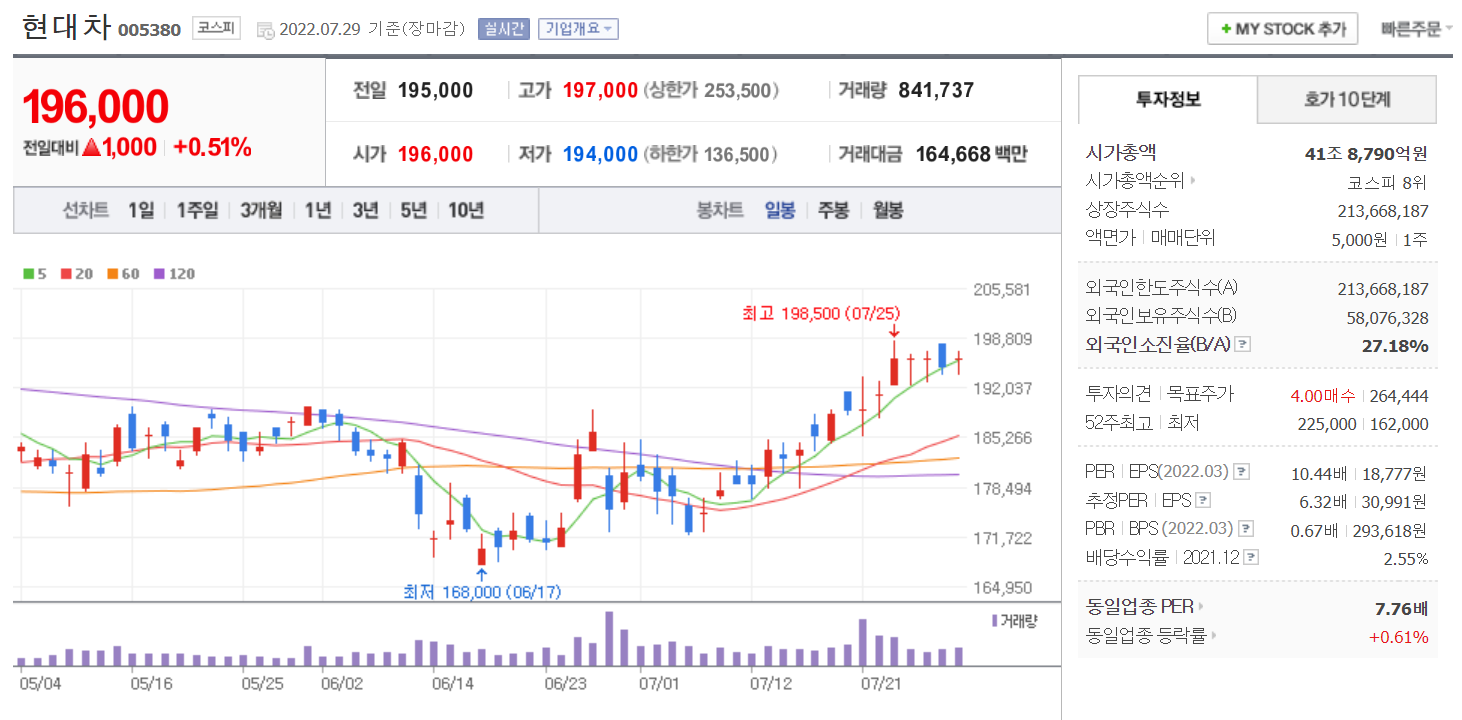Click the help icon beside 추정PER EPS

(x=1203, y=500)
